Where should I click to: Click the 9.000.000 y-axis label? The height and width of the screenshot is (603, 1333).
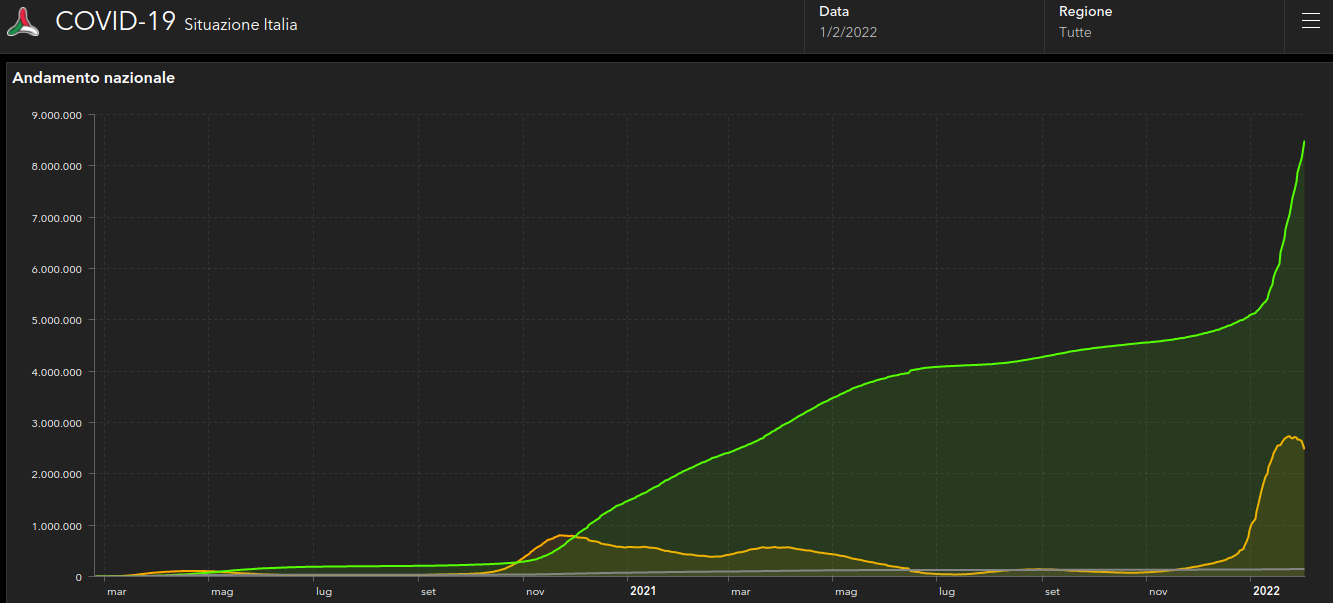tap(56, 115)
